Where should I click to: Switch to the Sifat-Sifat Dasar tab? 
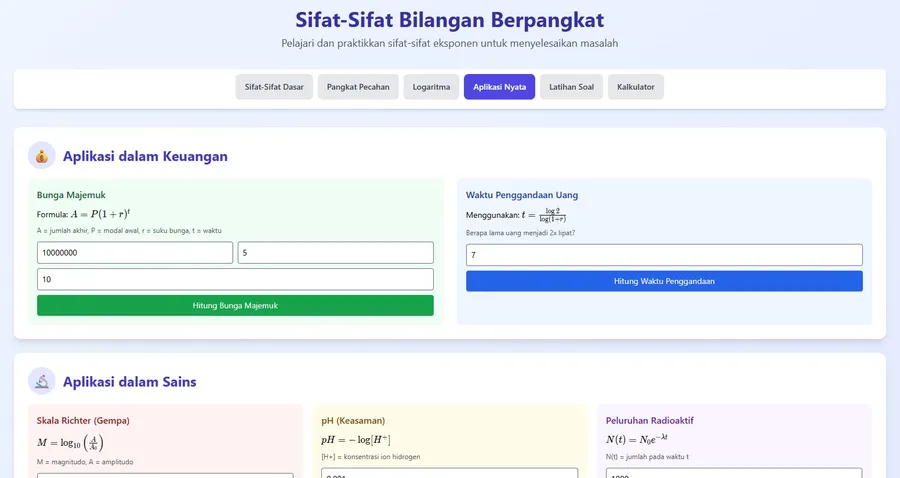[274, 87]
